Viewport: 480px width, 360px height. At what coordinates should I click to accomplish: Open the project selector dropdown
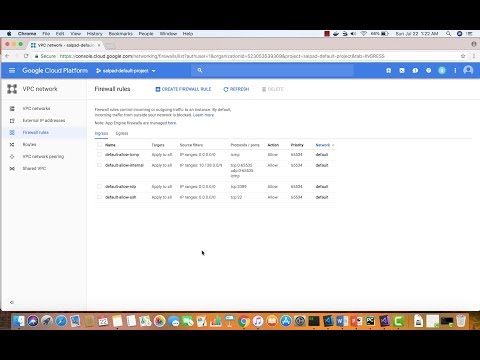click(126, 71)
